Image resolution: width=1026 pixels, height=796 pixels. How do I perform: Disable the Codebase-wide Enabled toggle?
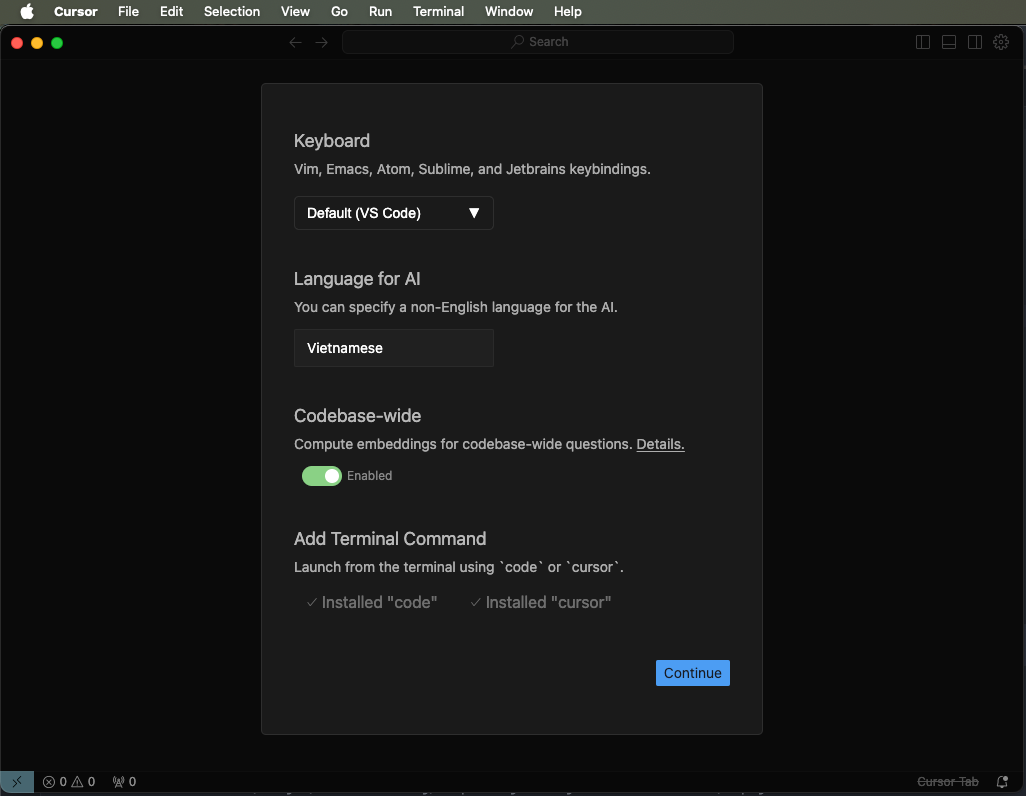coord(321,476)
